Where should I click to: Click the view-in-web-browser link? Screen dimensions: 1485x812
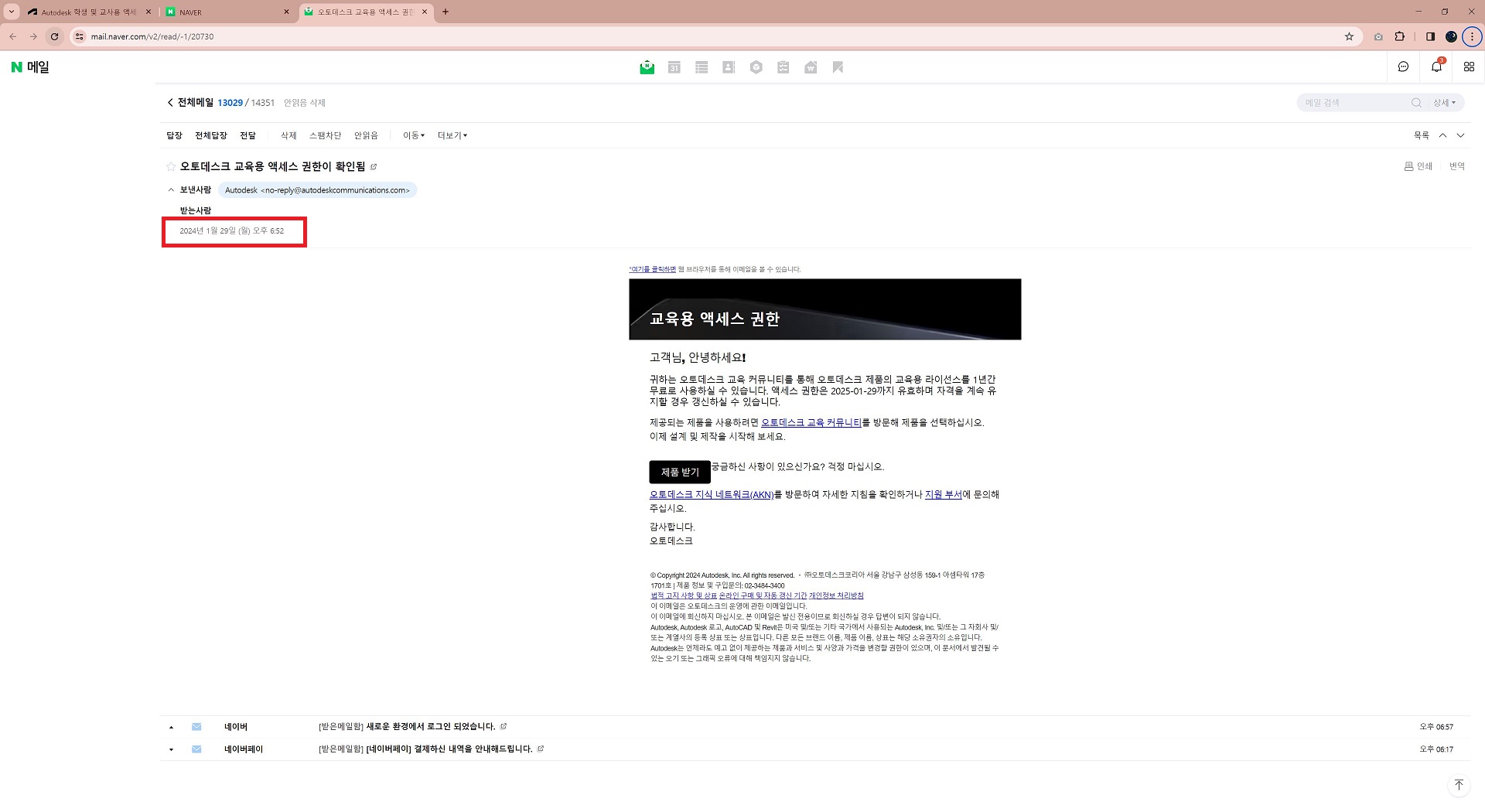click(x=653, y=269)
